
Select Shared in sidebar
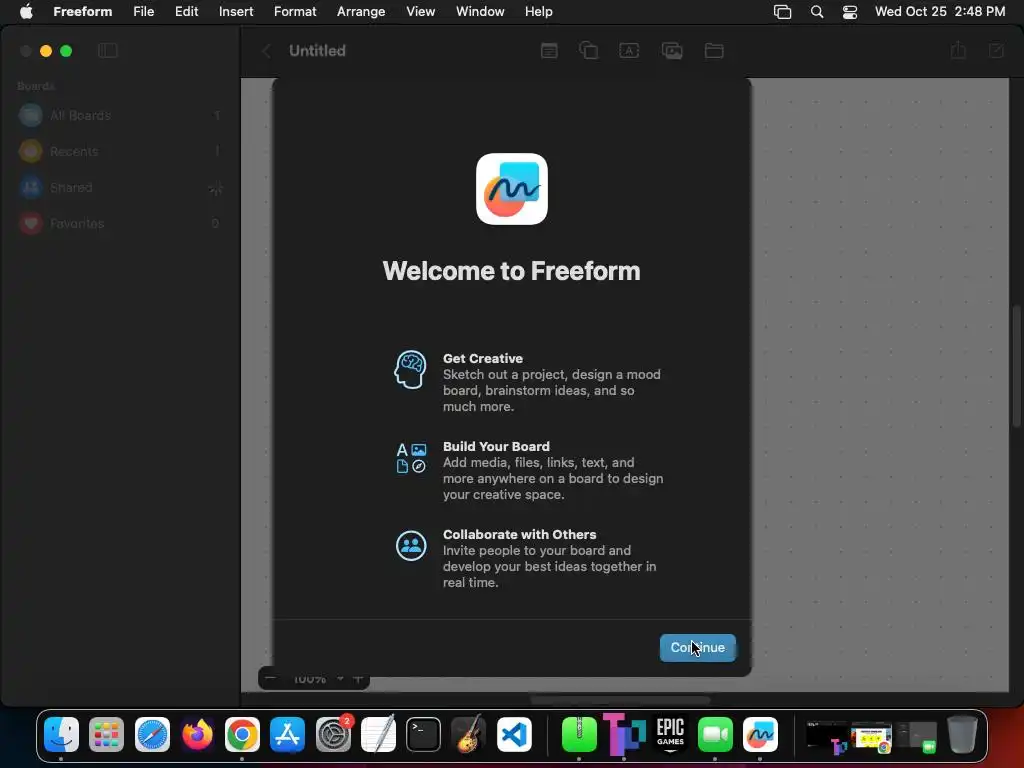[x=120, y=187]
